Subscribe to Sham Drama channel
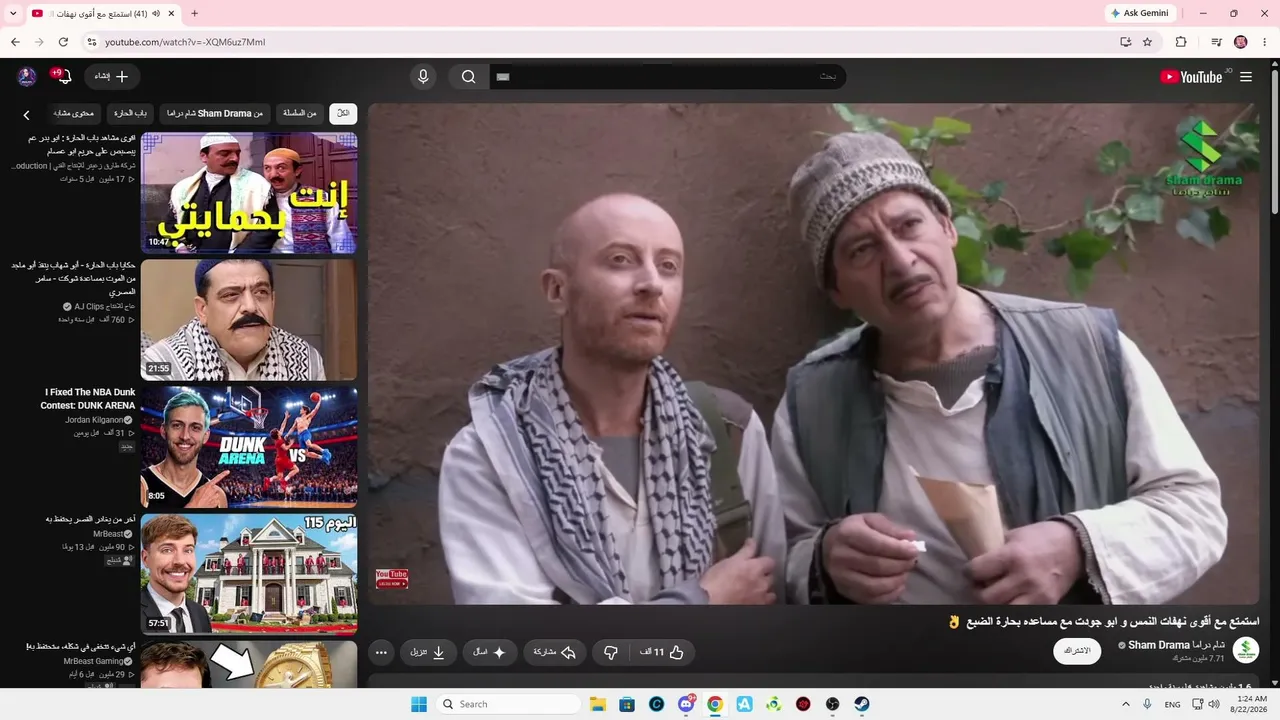The image size is (1280, 720). click(x=1077, y=651)
